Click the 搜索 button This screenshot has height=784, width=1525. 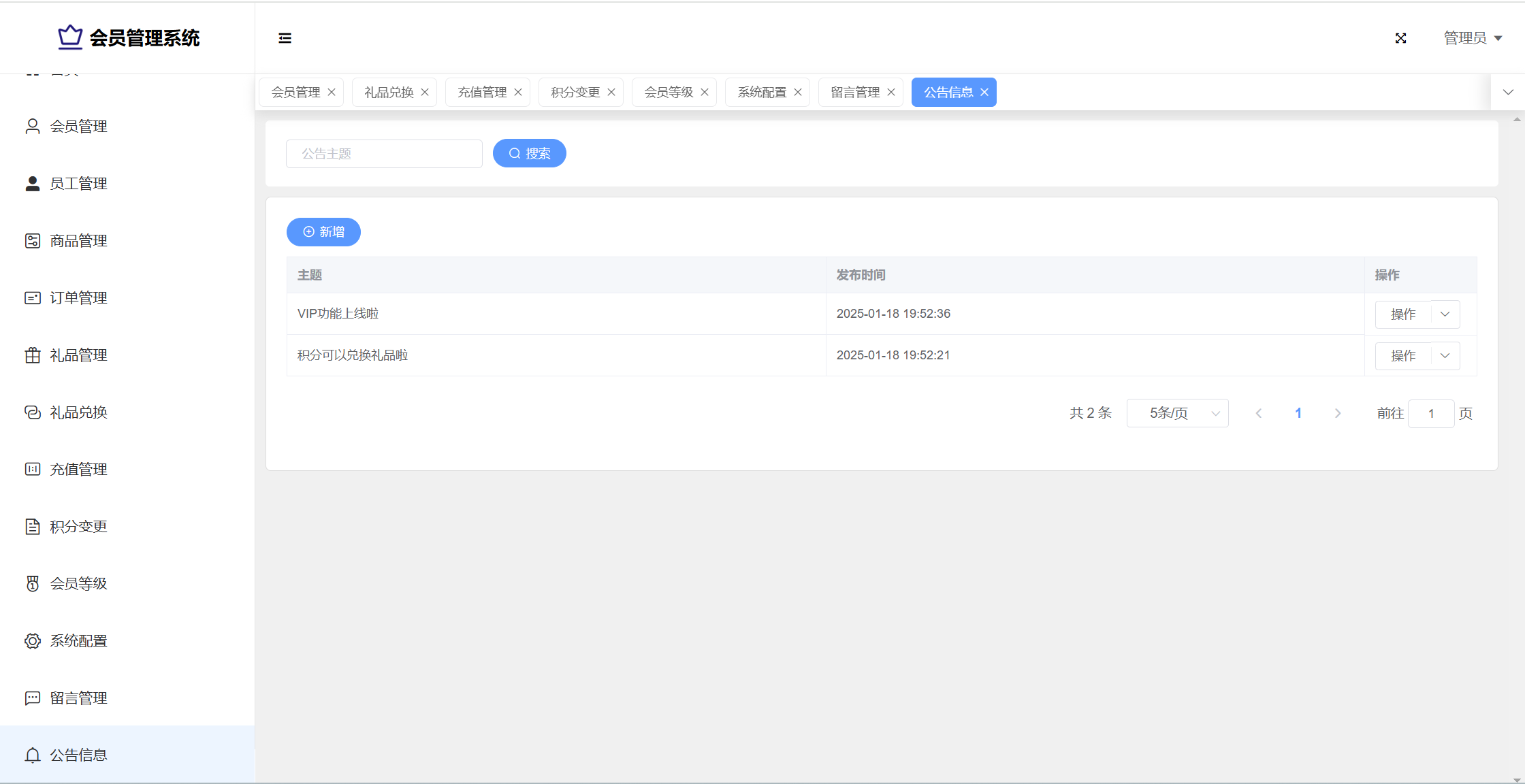[529, 153]
